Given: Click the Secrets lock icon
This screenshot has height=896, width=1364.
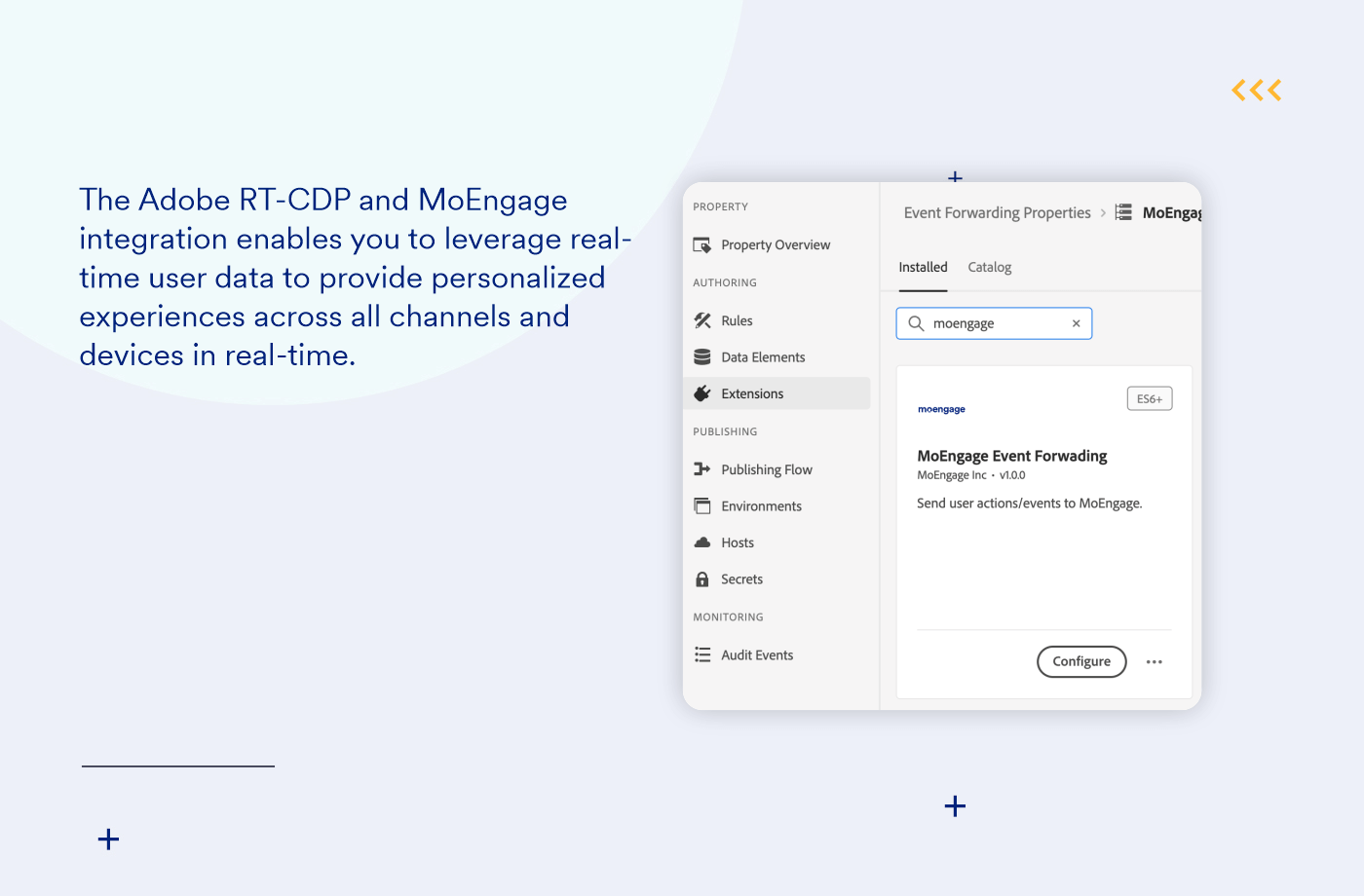Looking at the screenshot, I should pos(701,579).
